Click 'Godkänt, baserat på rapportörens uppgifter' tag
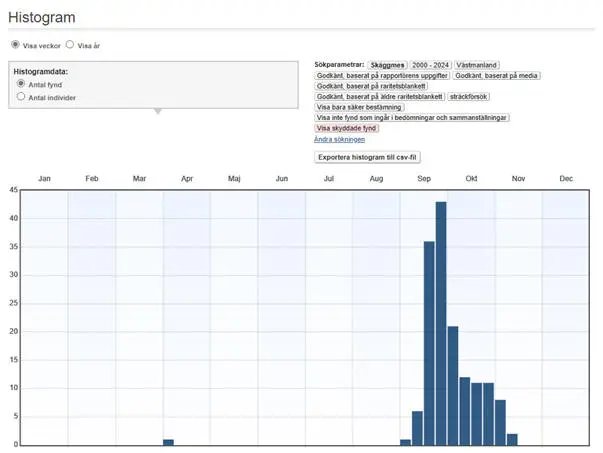603x453 pixels. tap(381, 75)
